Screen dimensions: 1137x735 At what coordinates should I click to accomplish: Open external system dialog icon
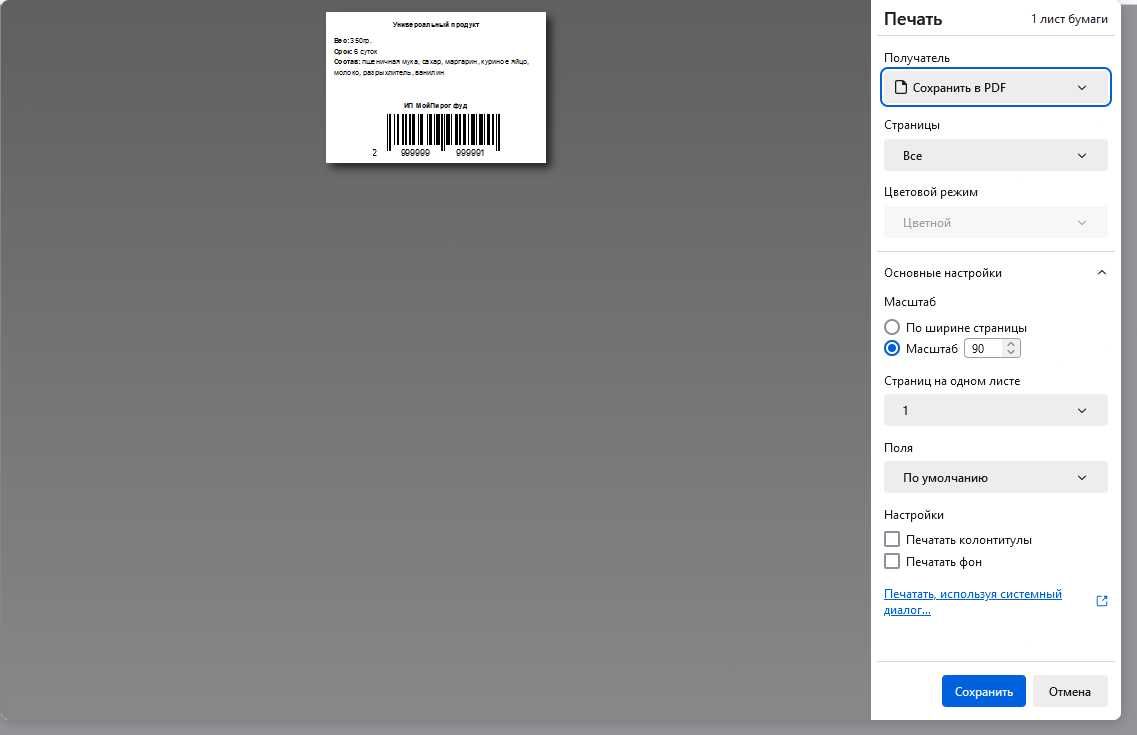[x=1101, y=601]
